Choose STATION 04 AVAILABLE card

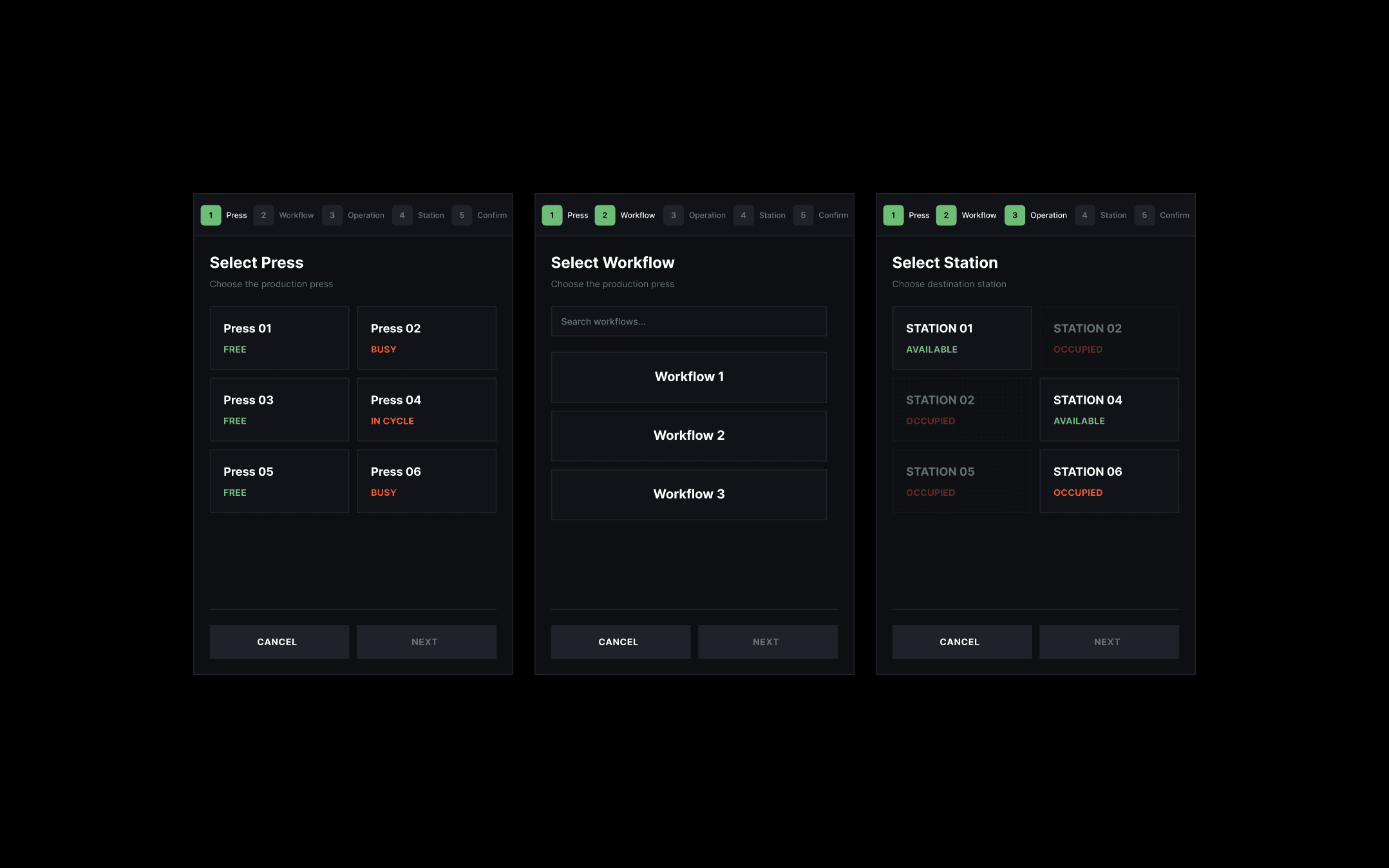tap(1109, 409)
